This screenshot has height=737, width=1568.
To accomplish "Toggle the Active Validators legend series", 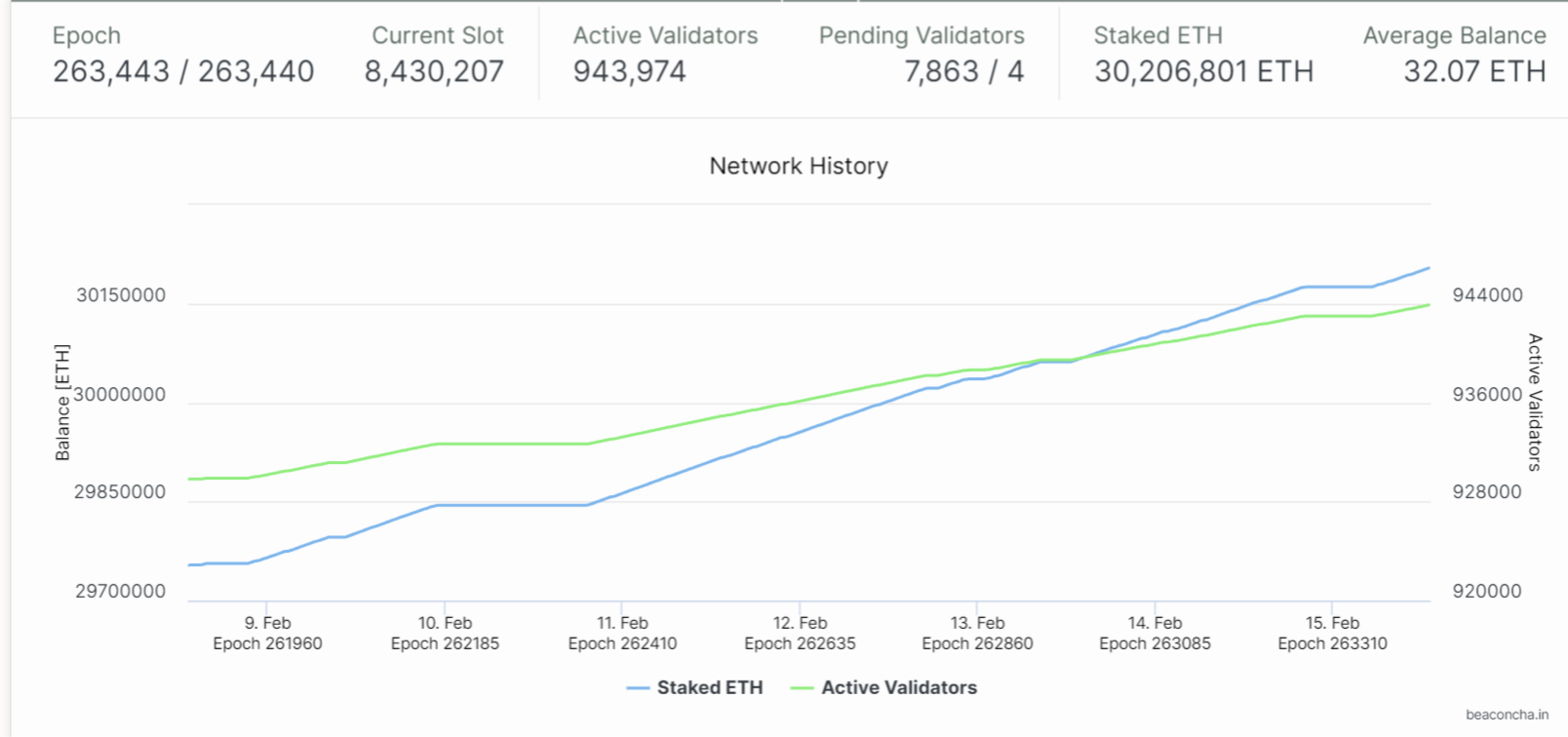I will click(x=898, y=687).
